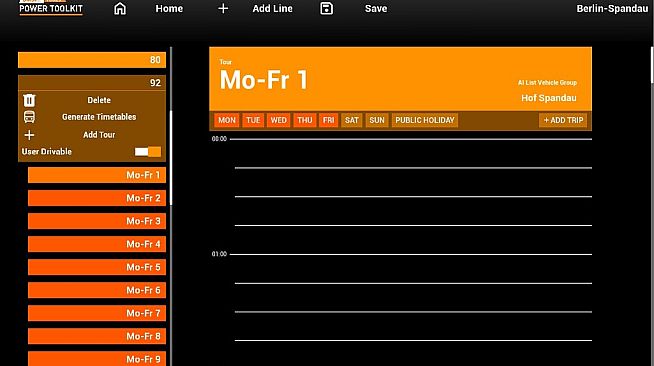Viewport: 654px width, 366px height.
Task: Enable the SAT day button
Action: (x=352, y=120)
